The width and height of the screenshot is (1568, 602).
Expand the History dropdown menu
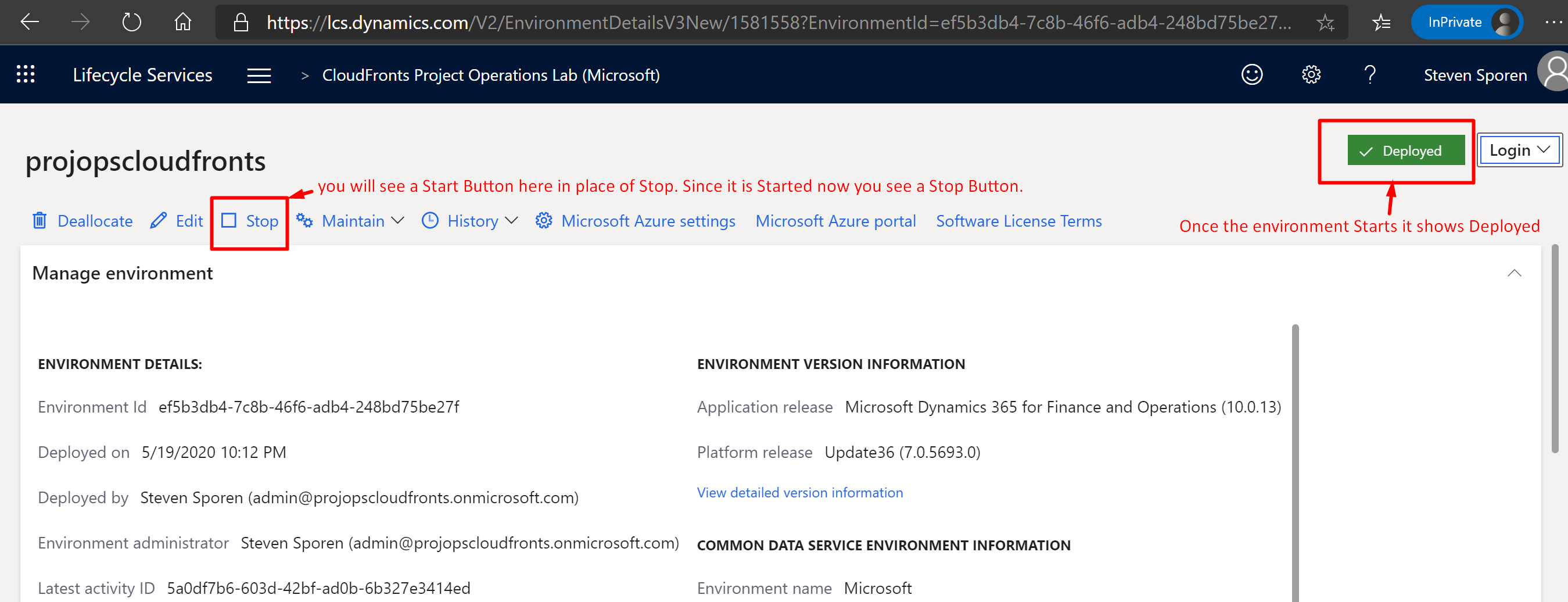pos(470,221)
